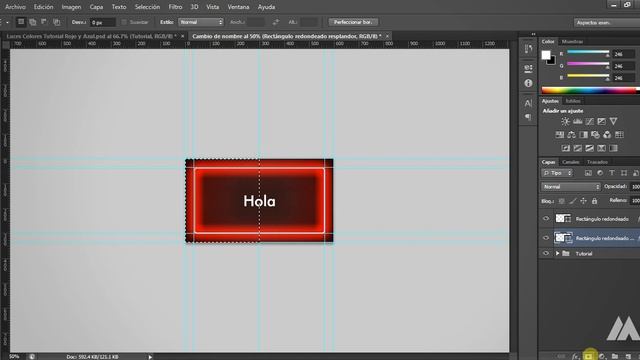This screenshot has width=640, height=360.
Task: Pick a color from the spectrum ramp
Action: click(590, 91)
